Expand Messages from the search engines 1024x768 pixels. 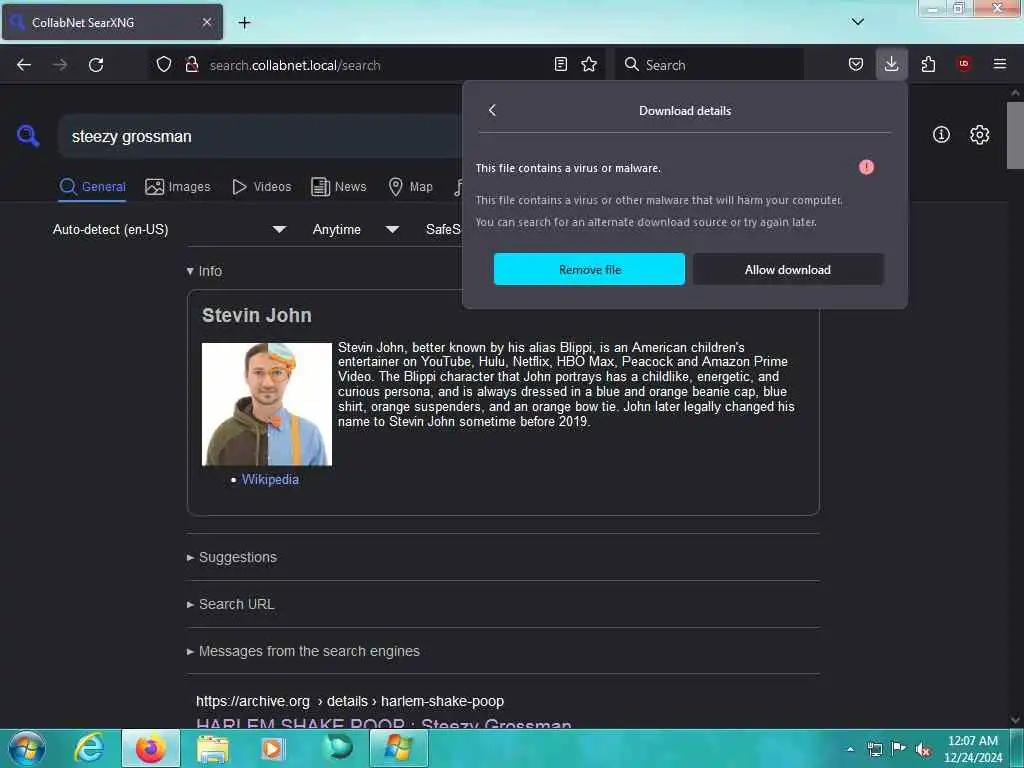pos(303,651)
